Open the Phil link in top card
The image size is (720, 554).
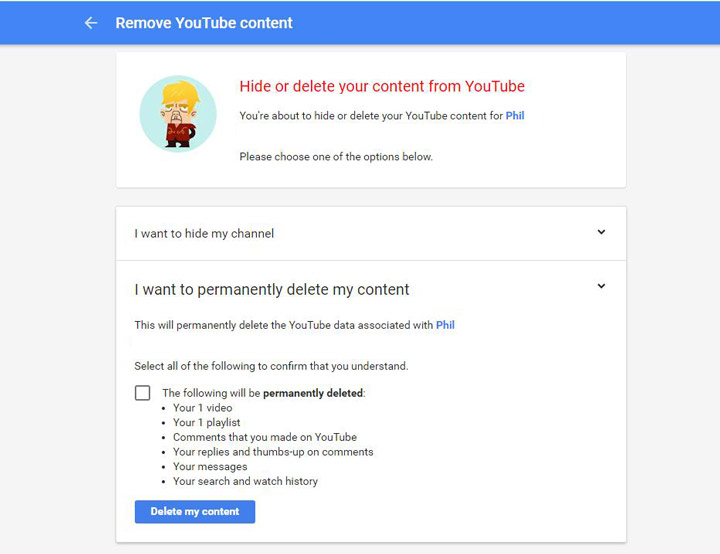(515, 116)
